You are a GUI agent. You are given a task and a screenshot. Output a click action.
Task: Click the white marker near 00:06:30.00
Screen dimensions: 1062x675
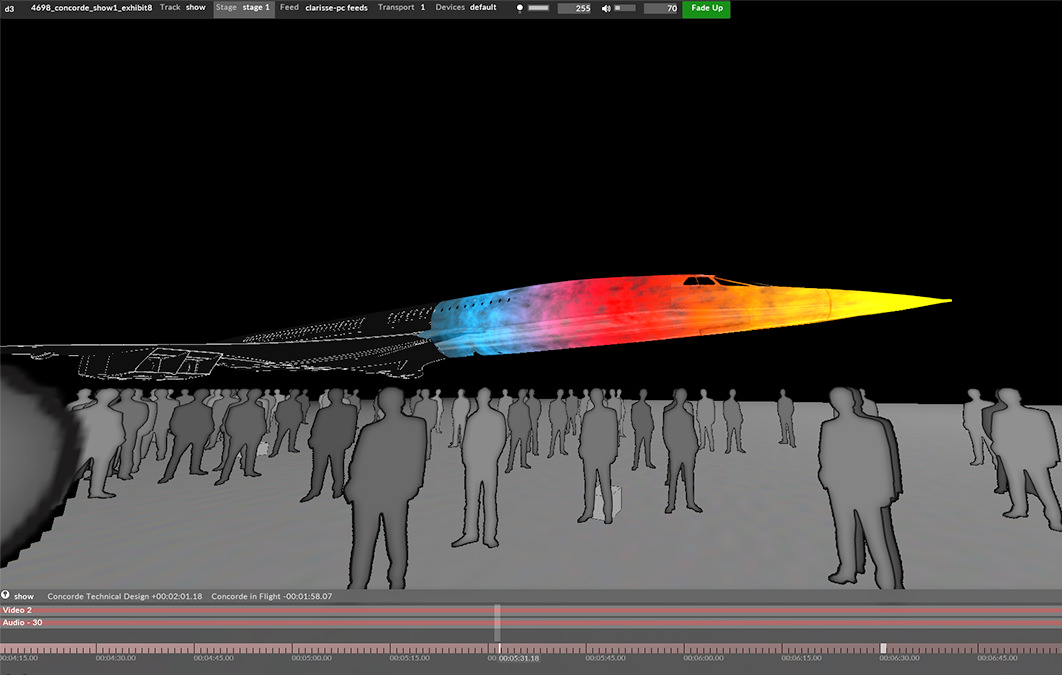883,649
